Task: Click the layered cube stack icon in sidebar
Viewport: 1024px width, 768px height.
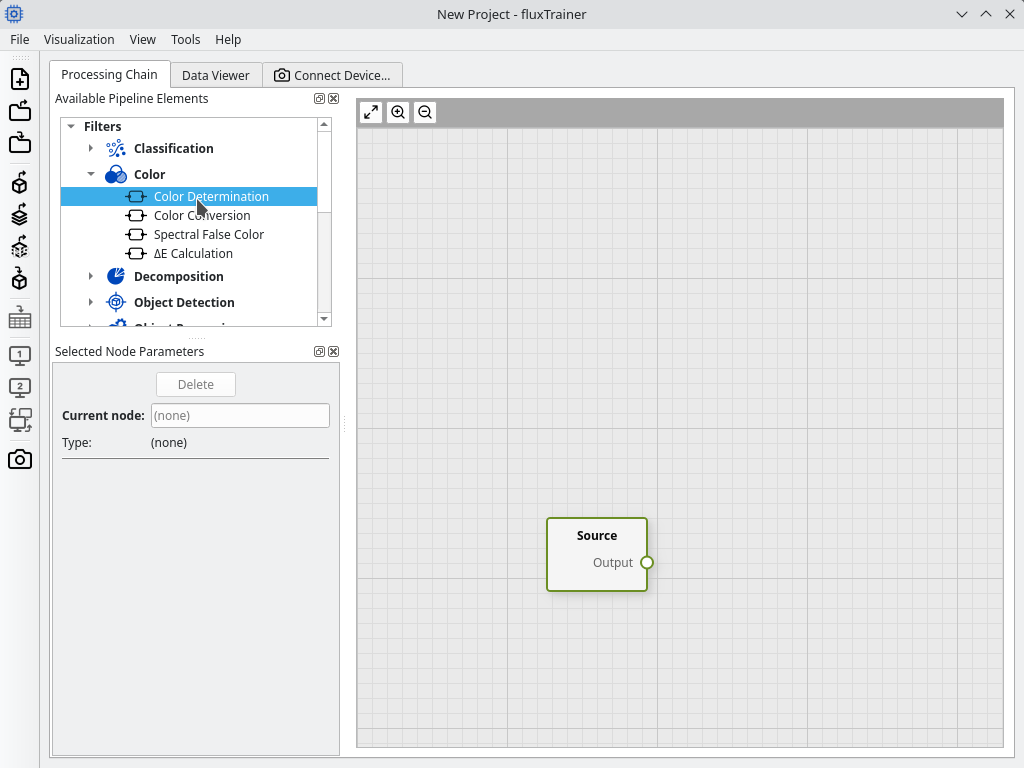Action: tap(20, 215)
